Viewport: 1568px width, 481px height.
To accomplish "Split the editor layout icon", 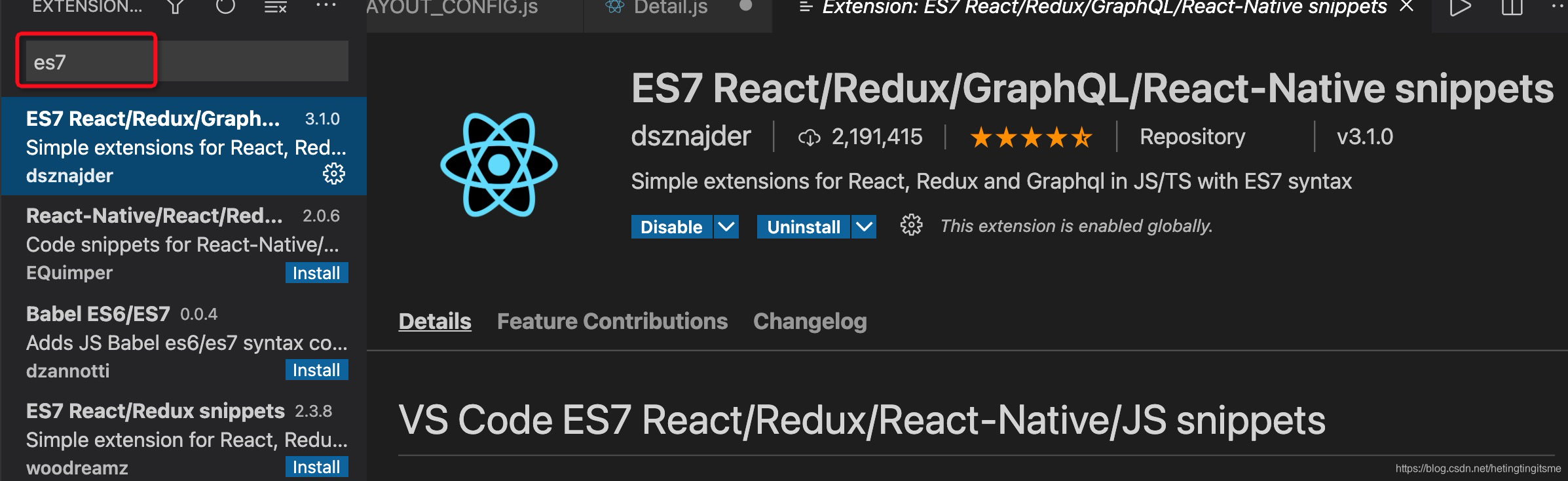I will pyautogui.click(x=1512, y=7).
